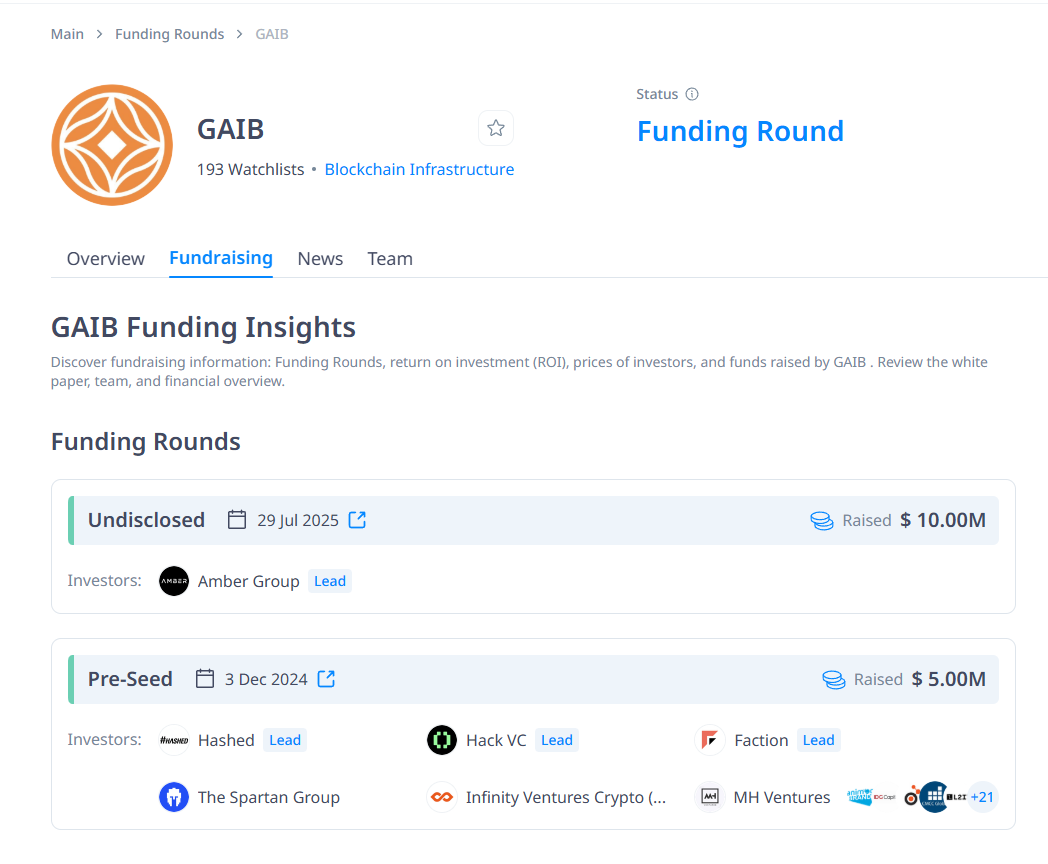Go to Funding Rounds breadcrumb
Screen dimensions: 1048x864
pos(169,34)
